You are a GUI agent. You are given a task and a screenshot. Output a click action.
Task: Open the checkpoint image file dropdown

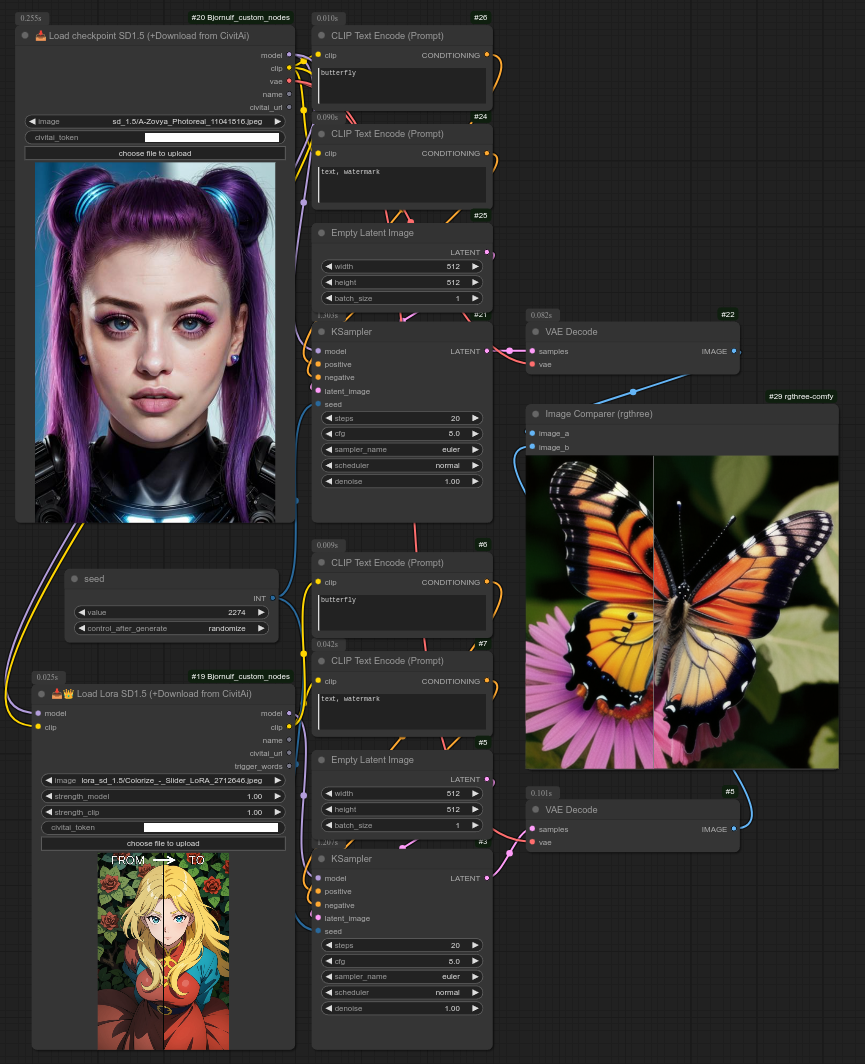point(155,121)
